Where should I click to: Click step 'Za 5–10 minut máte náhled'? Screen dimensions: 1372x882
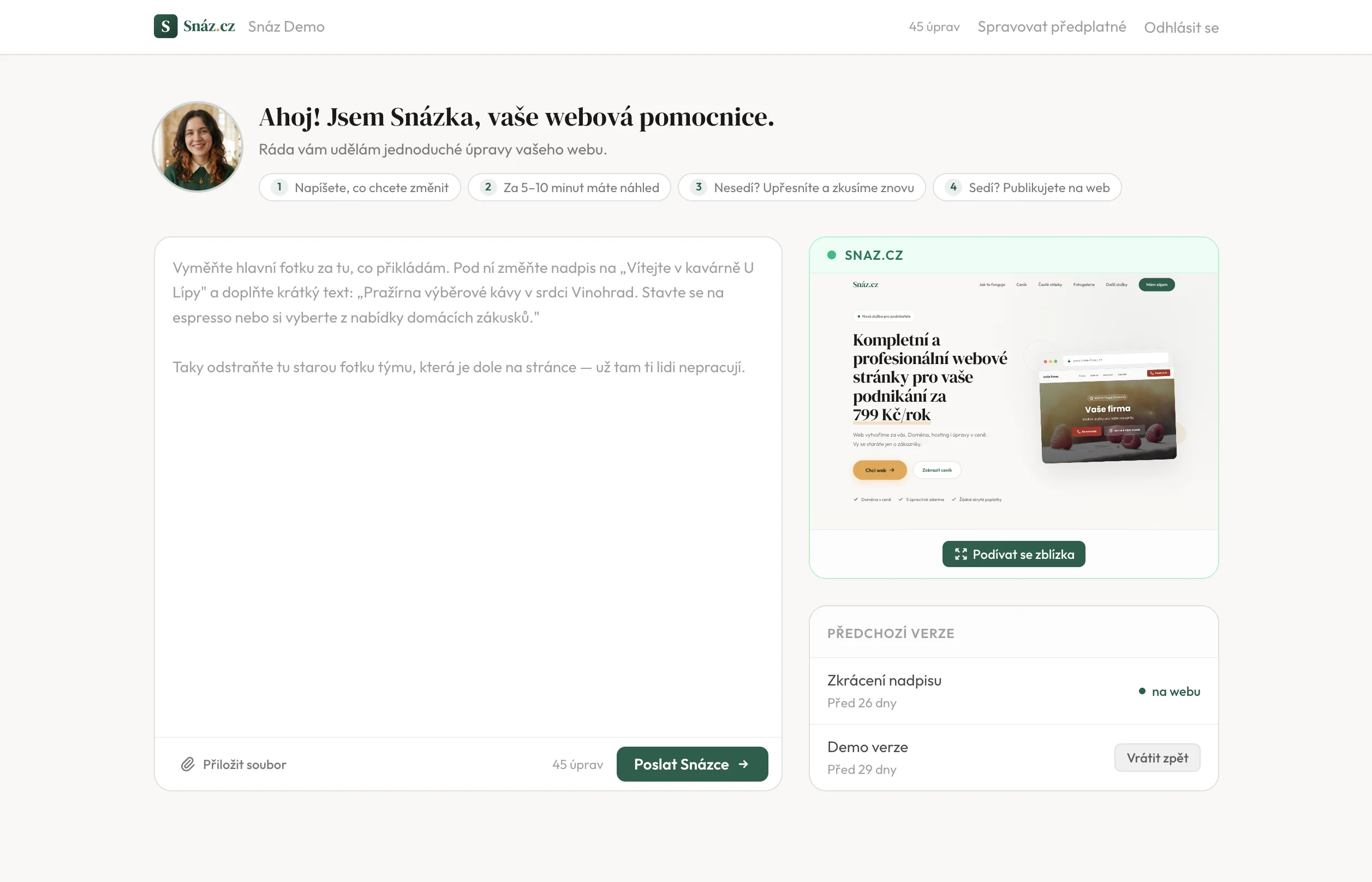point(569,187)
